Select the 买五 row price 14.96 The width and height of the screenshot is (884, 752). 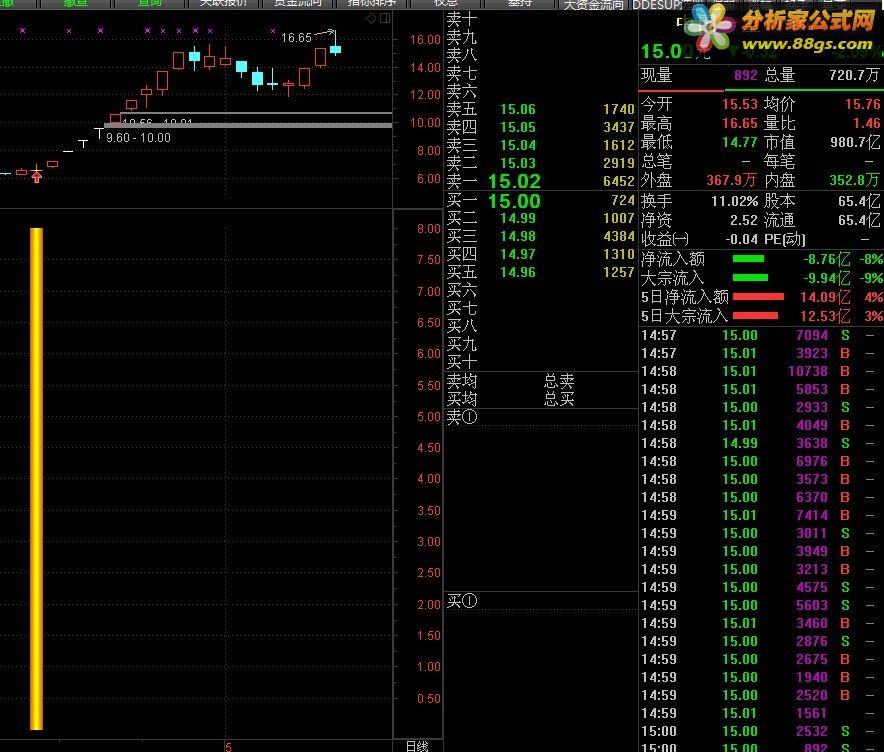(x=518, y=272)
